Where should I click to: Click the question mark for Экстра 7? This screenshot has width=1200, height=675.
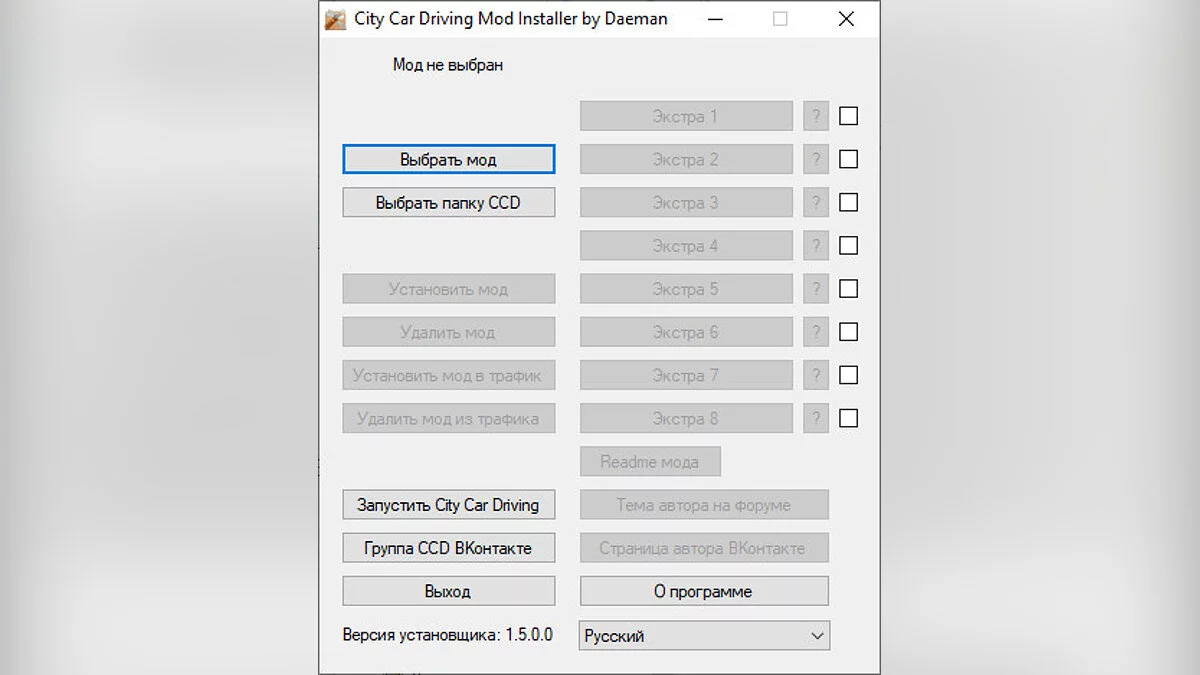point(815,374)
